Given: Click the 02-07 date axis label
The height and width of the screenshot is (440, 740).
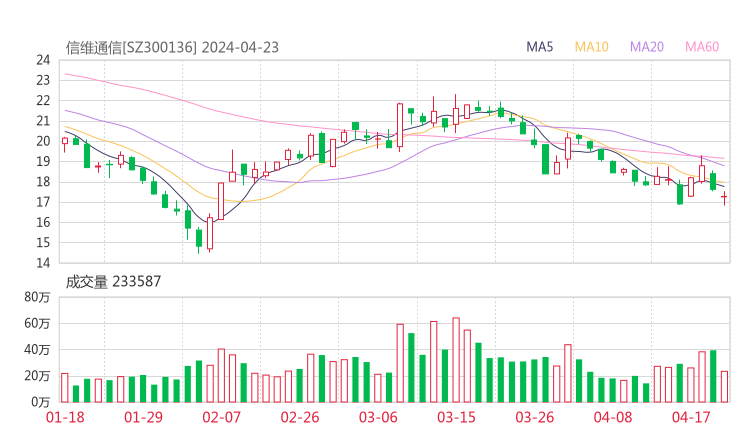Looking at the screenshot, I should pyautogui.click(x=221, y=417).
